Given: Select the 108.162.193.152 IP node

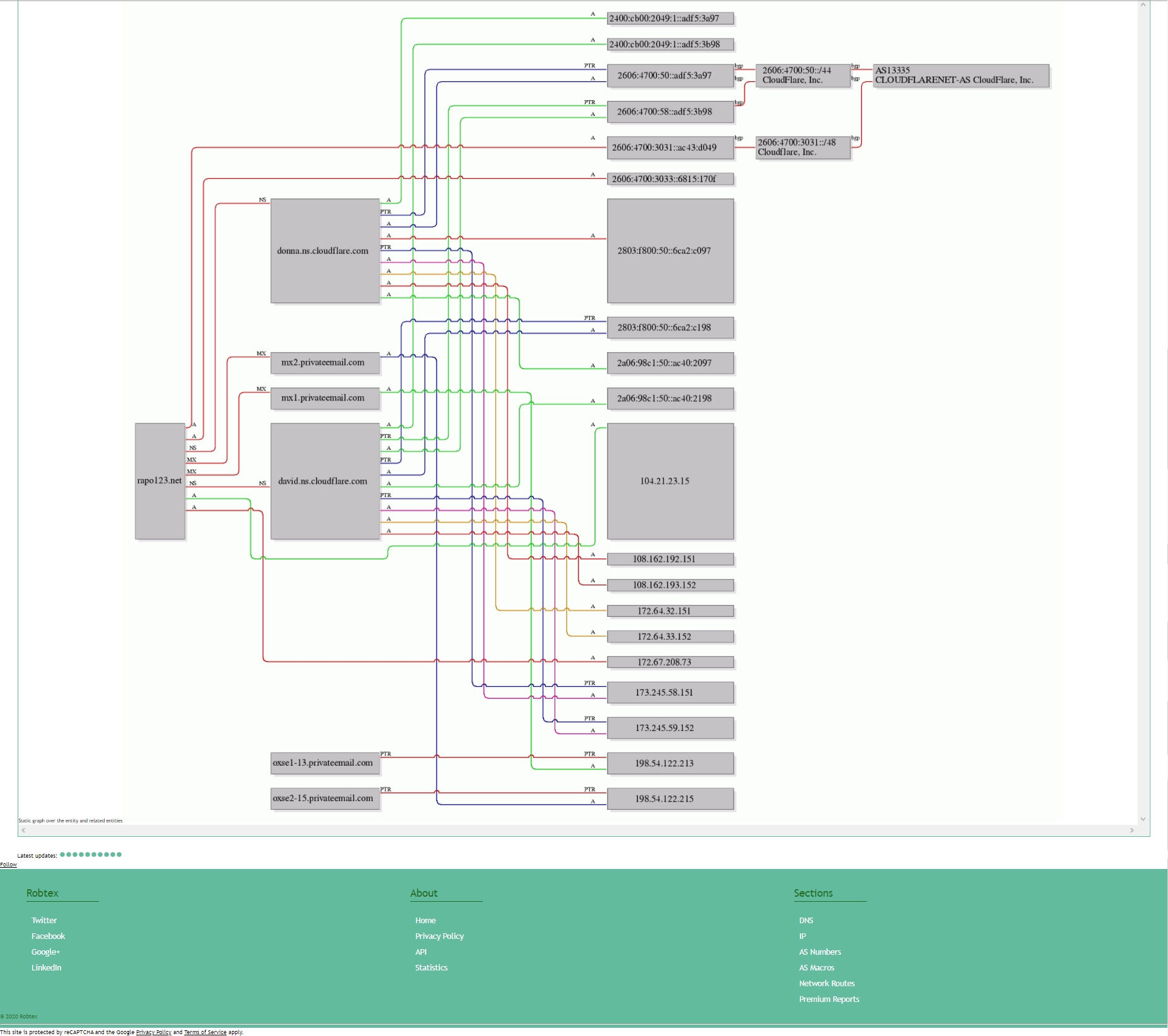Looking at the screenshot, I should (x=671, y=585).
